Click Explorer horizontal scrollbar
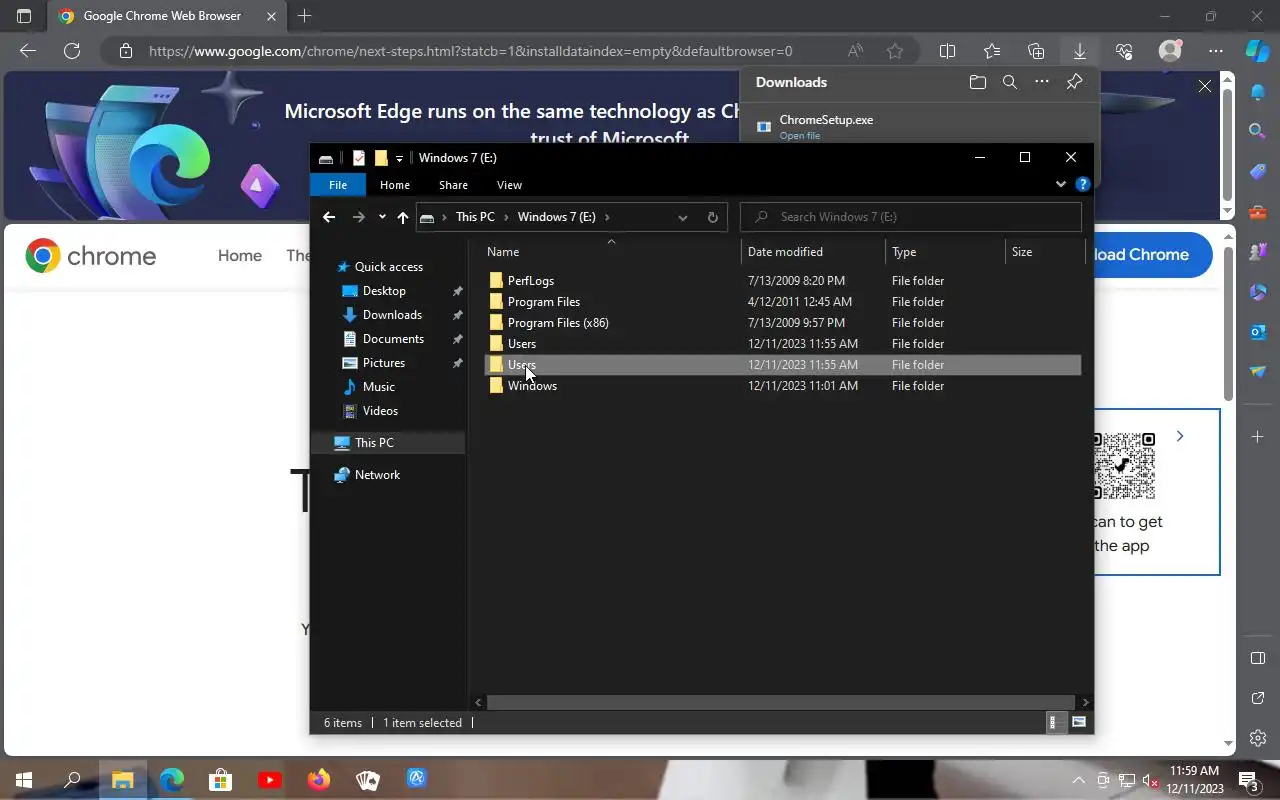Image resolution: width=1280 pixels, height=800 pixels. click(780, 702)
